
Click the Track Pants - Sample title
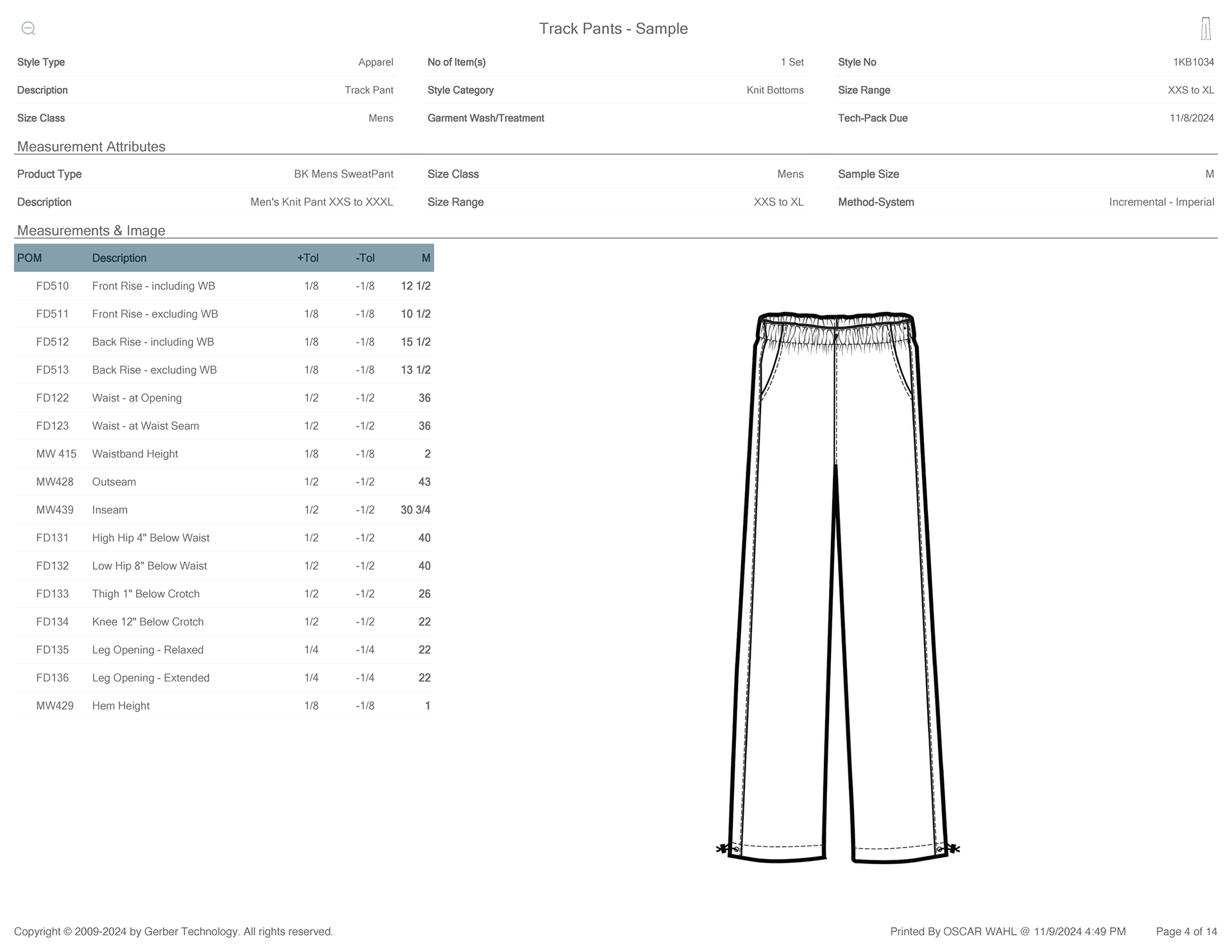coord(613,29)
